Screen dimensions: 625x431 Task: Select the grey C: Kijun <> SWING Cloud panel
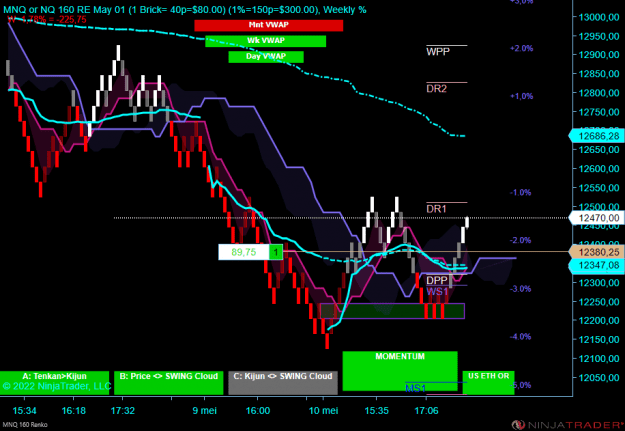point(283,383)
